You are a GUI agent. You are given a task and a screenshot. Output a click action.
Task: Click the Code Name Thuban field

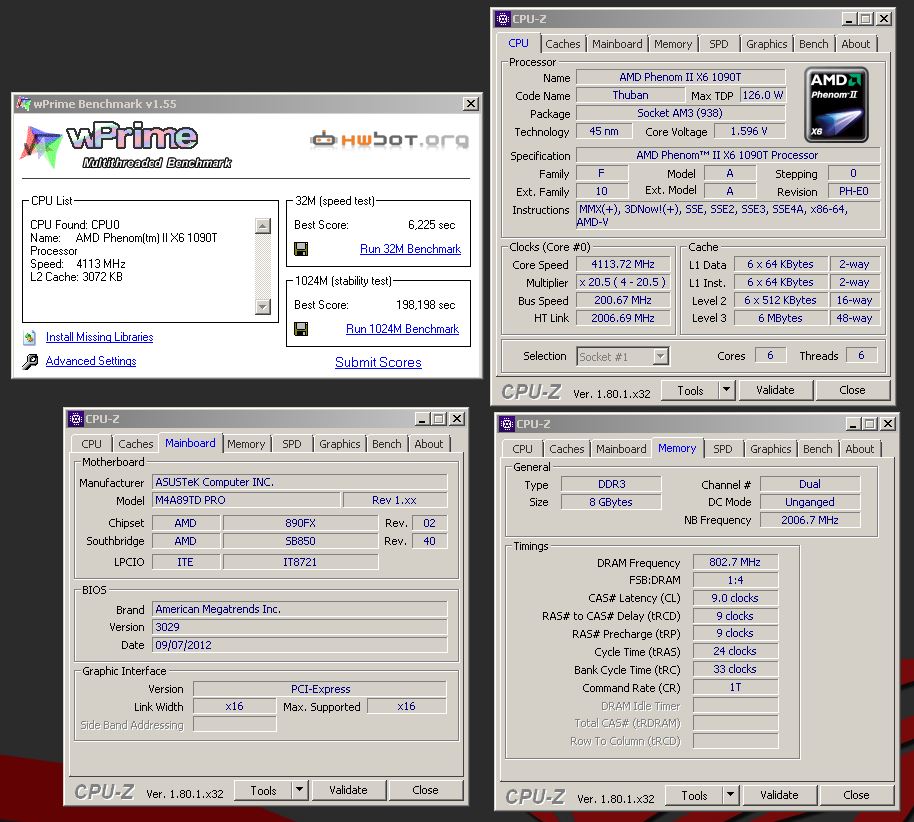[630, 95]
